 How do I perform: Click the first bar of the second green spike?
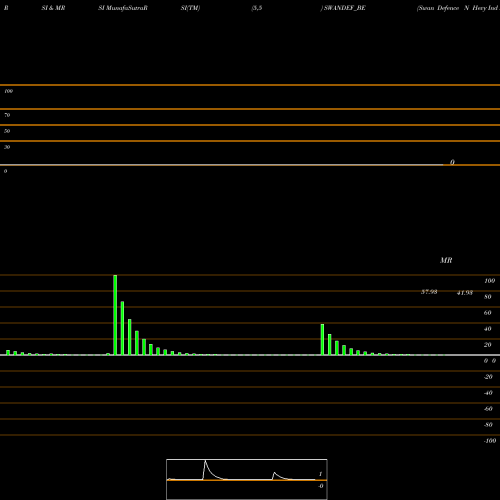click(x=322, y=339)
